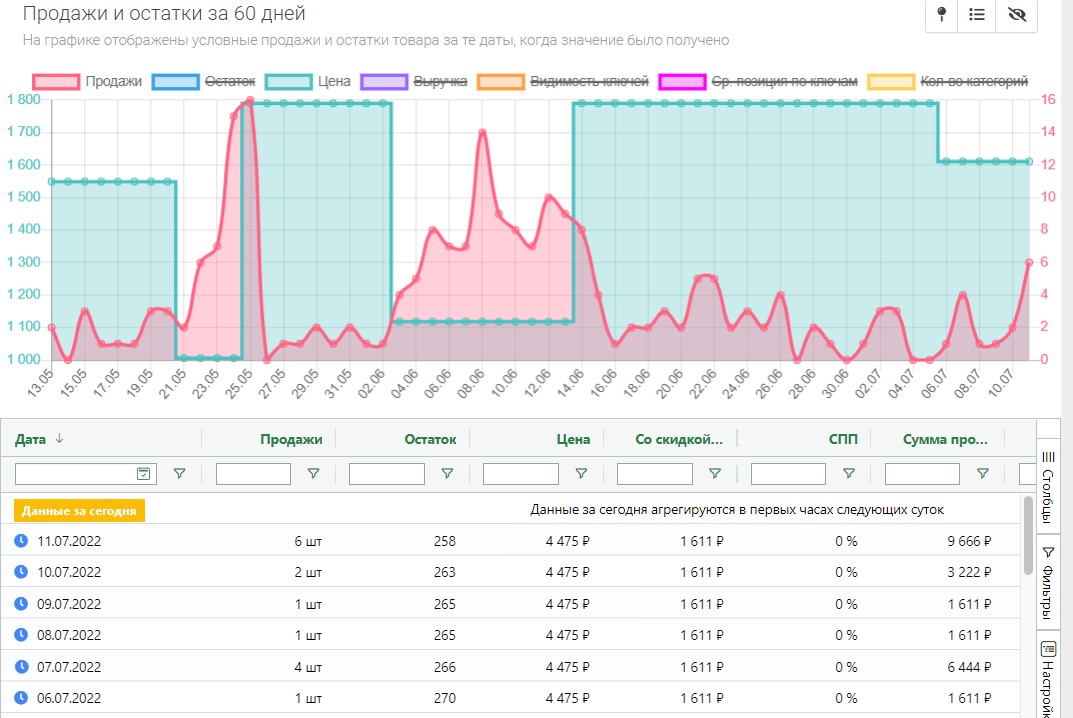The height and width of the screenshot is (718, 1073).
Task: Click the filter funnel for Дата column
Action: pos(180,474)
